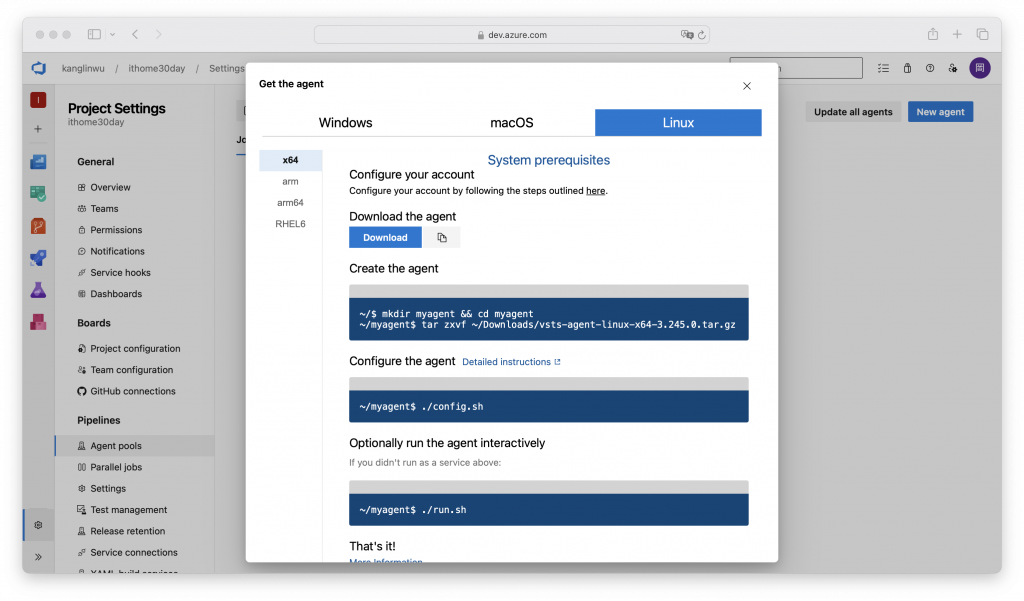Select x64 architecture

(291, 160)
